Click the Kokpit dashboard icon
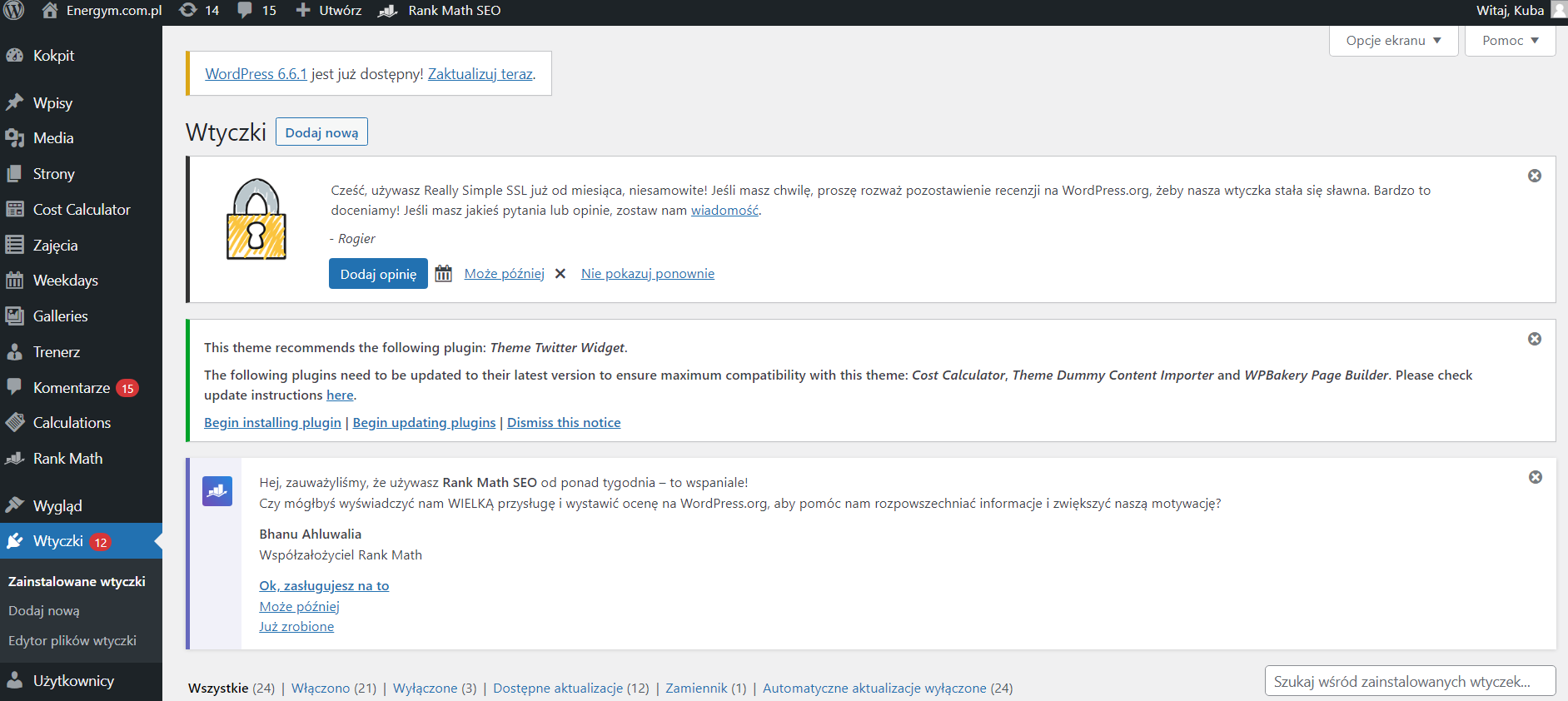1568x701 pixels. click(14, 56)
